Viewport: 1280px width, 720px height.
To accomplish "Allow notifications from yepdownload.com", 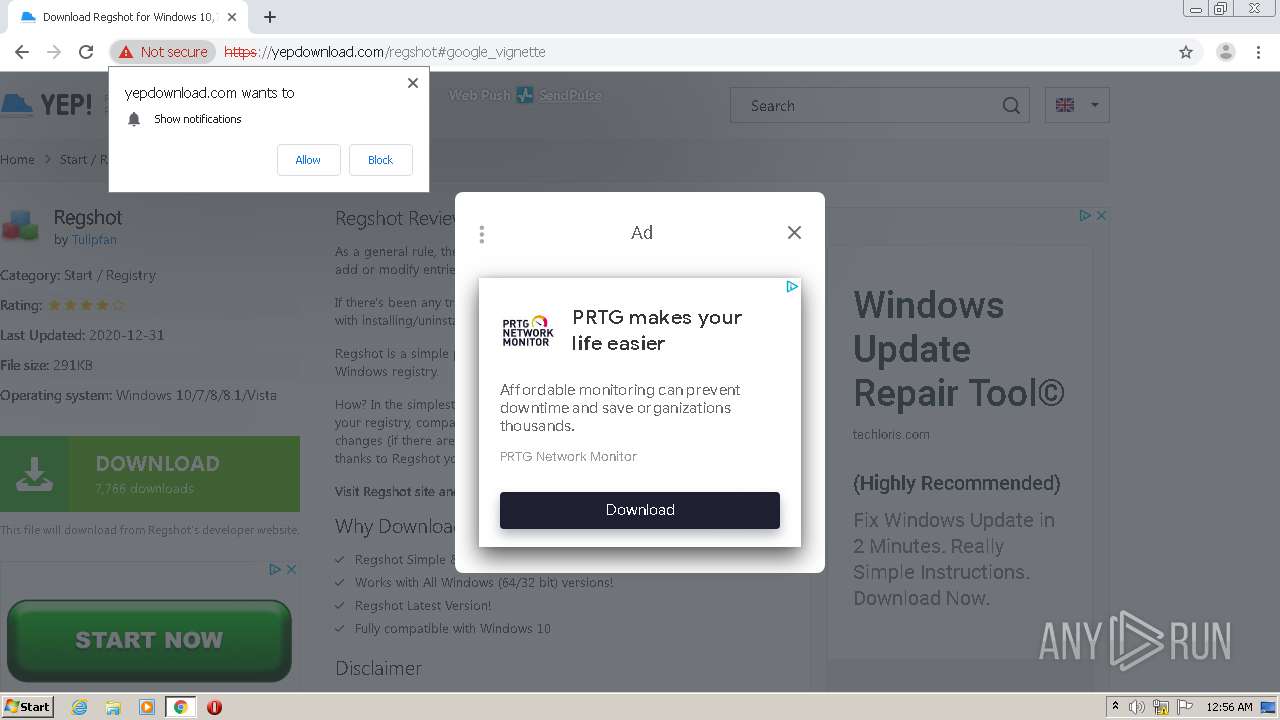I will point(308,160).
